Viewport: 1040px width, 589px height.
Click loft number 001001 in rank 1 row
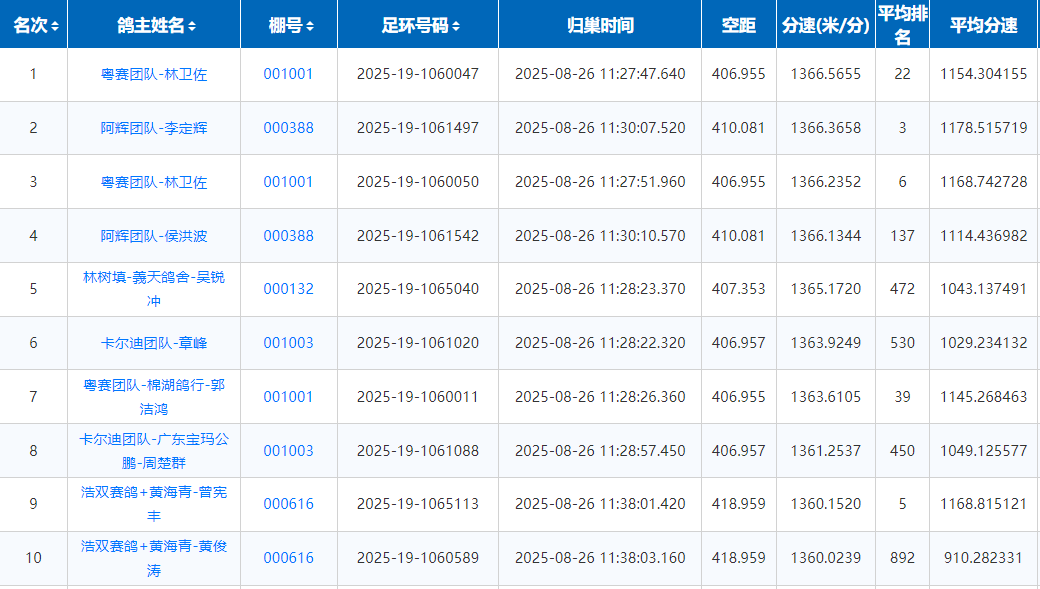[288, 74]
